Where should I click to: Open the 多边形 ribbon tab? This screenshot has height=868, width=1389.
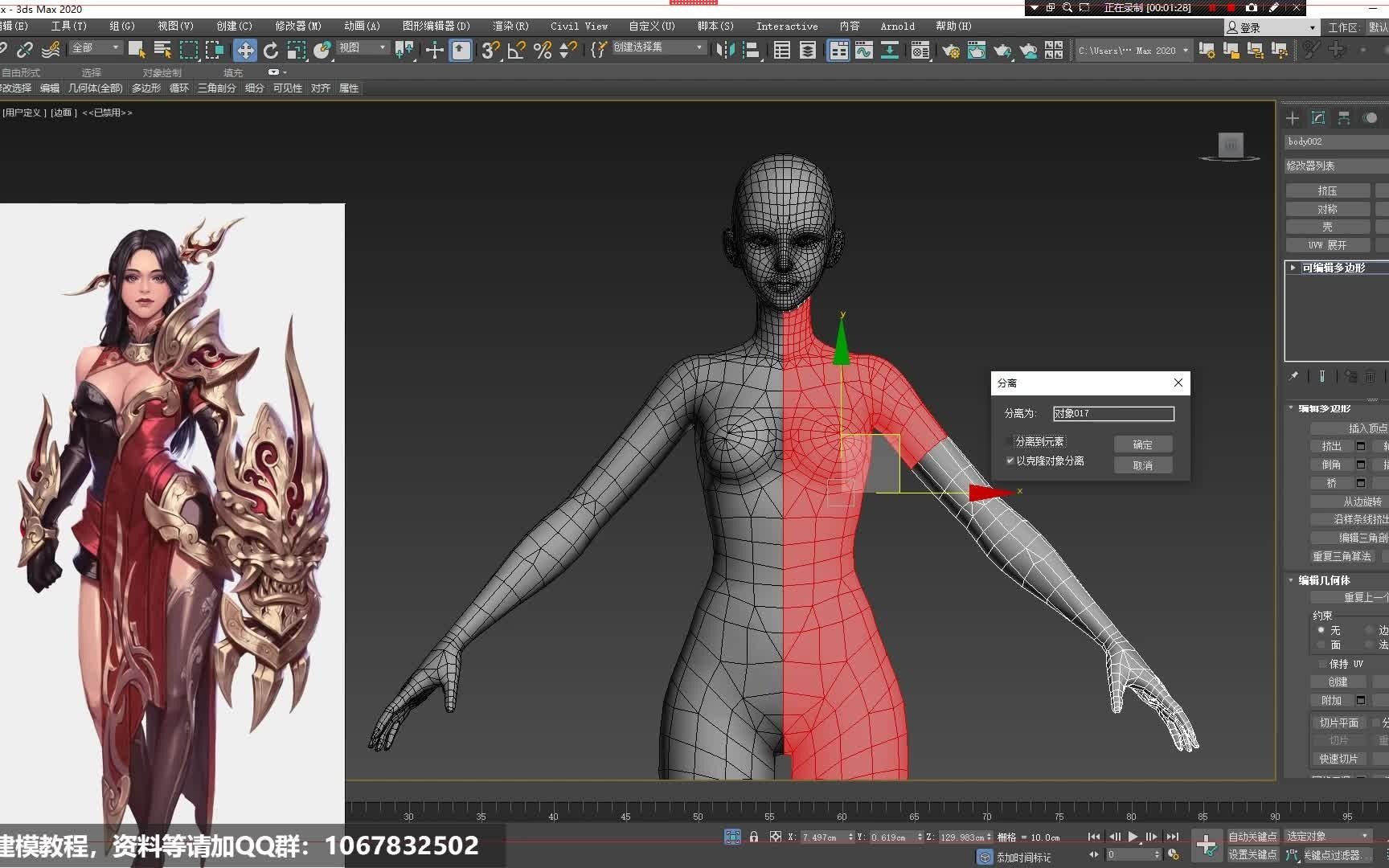146,88
